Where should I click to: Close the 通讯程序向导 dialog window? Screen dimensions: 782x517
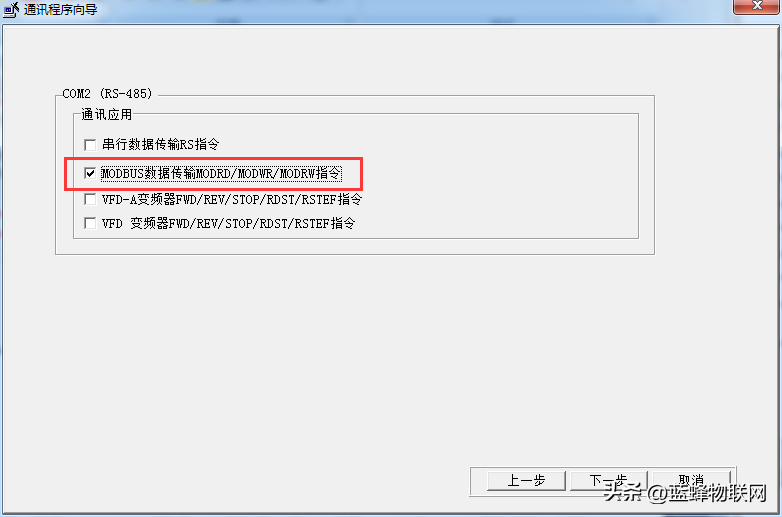point(756,6)
